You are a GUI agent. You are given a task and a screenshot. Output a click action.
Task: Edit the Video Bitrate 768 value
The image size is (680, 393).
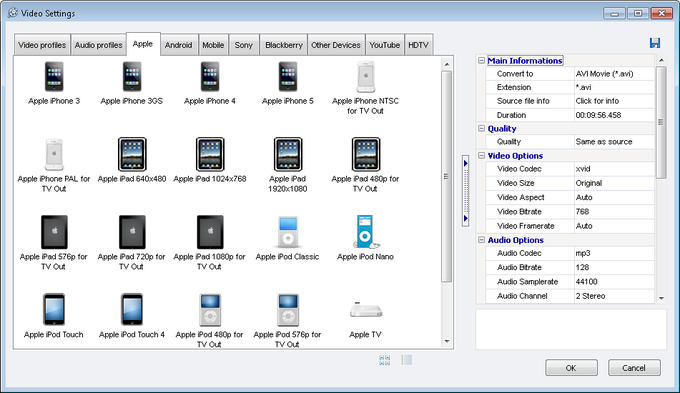614,212
